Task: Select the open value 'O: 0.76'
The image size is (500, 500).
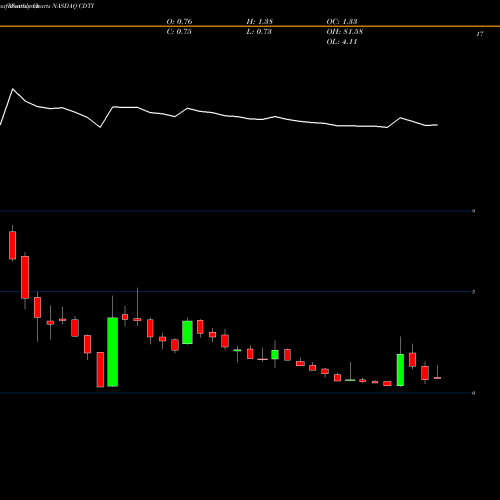Action: 179,21
